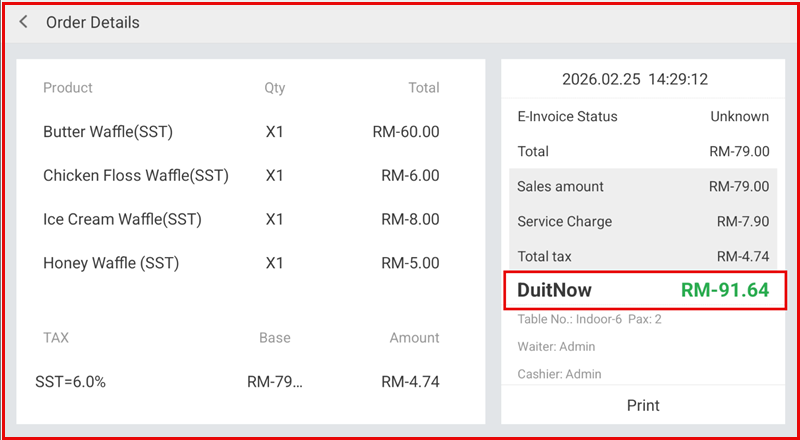The width and height of the screenshot is (800, 440).
Task: Click the Service Charge line
Action: pyautogui.click(x=642, y=222)
